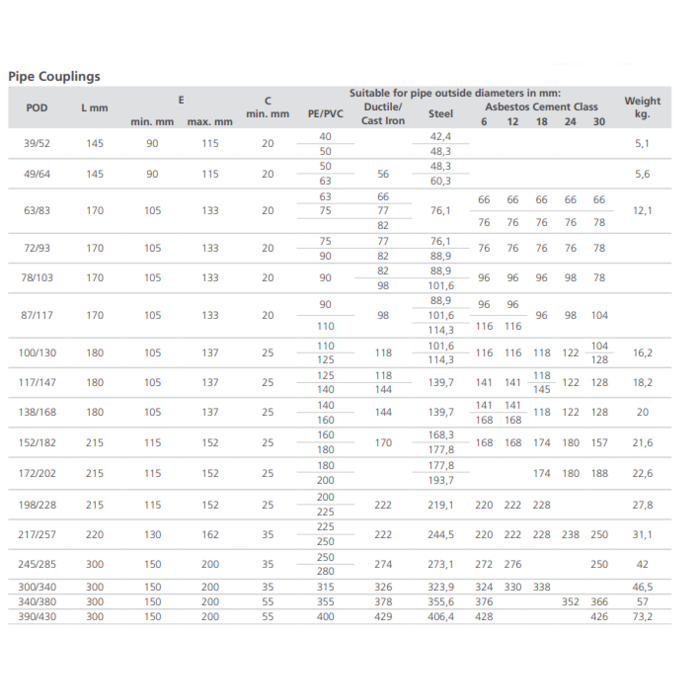700x700 pixels.
Task: Click the 217/257 POD row label
Action: pos(36,535)
